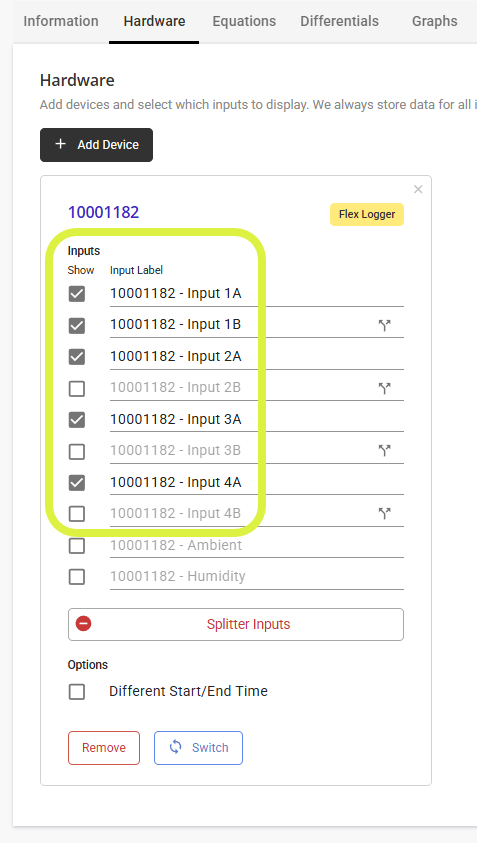Viewport: 477px width, 843px height.
Task: Click the Flex Logger badge
Action: coord(367,215)
